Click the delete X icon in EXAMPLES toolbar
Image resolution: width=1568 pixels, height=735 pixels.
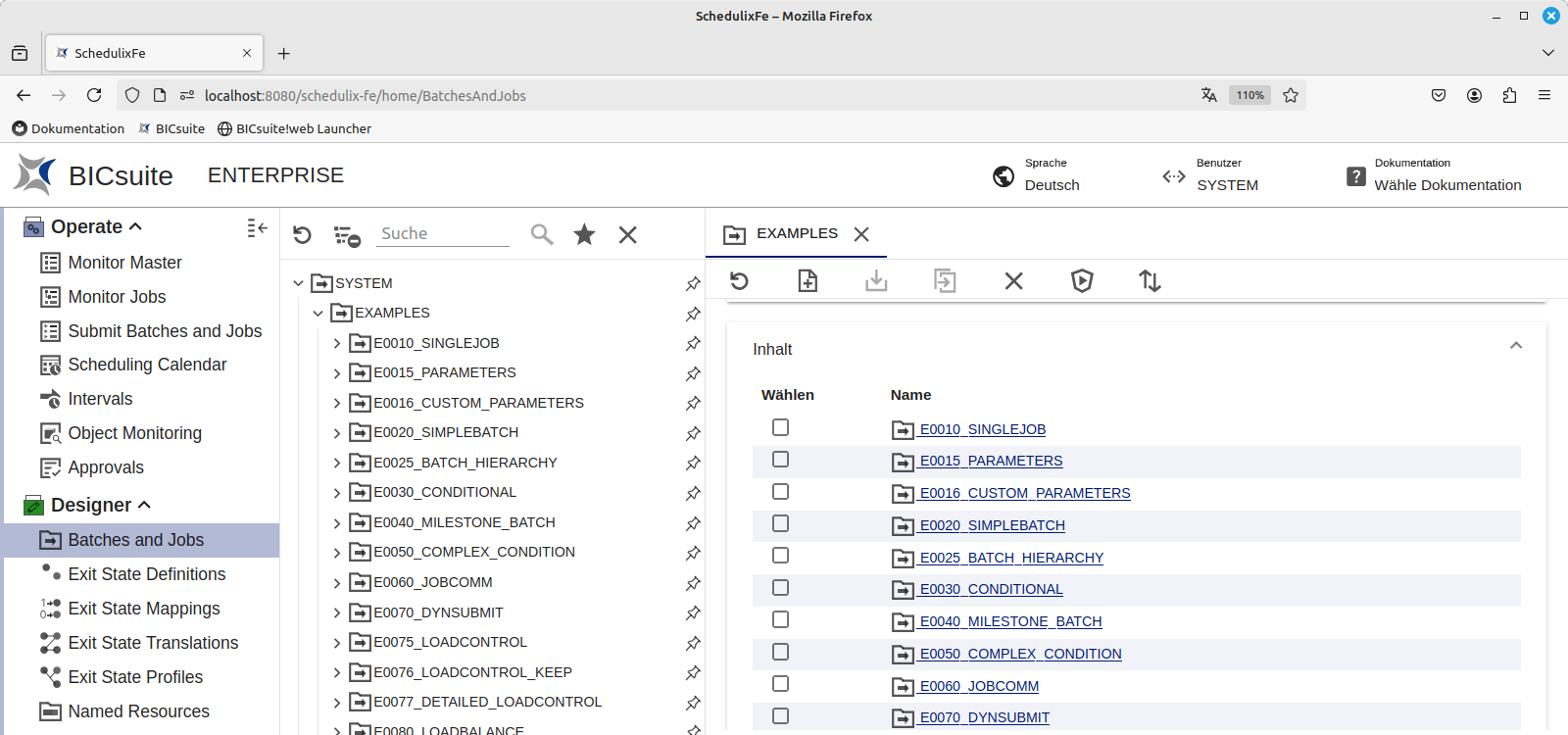1013,281
